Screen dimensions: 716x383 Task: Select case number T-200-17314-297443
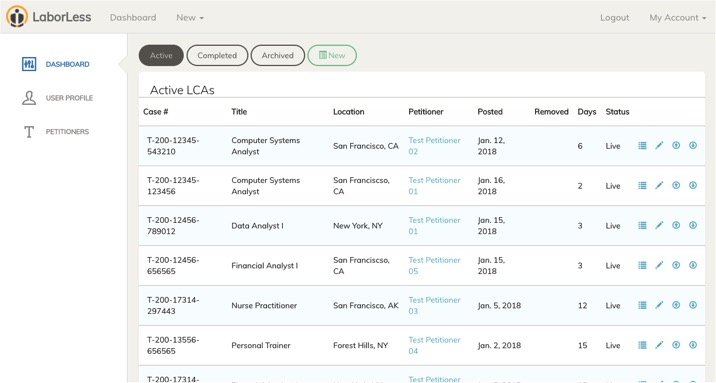pos(173,305)
